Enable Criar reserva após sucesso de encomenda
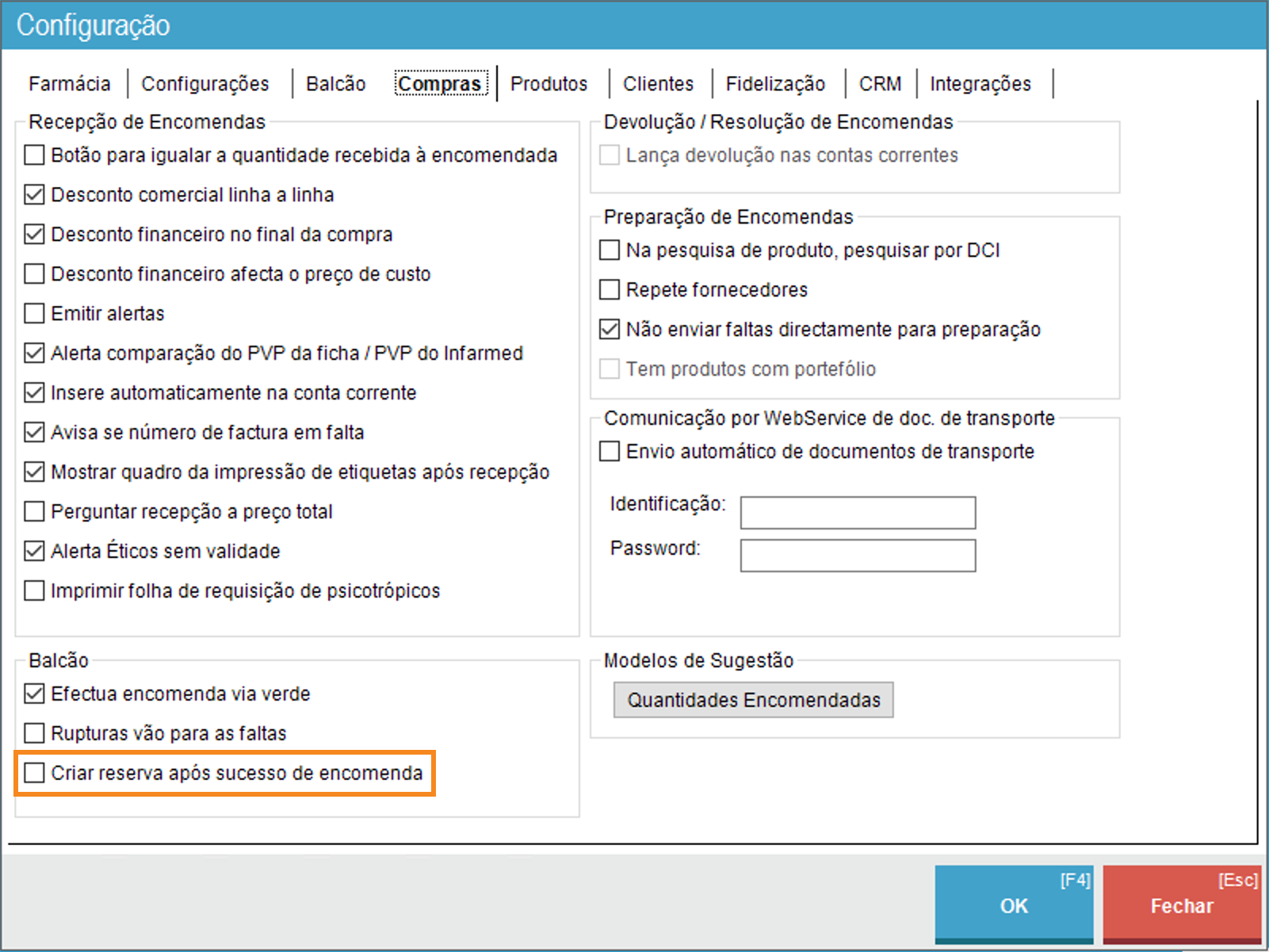The image size is (1269, 952). (x=34, y=773)
